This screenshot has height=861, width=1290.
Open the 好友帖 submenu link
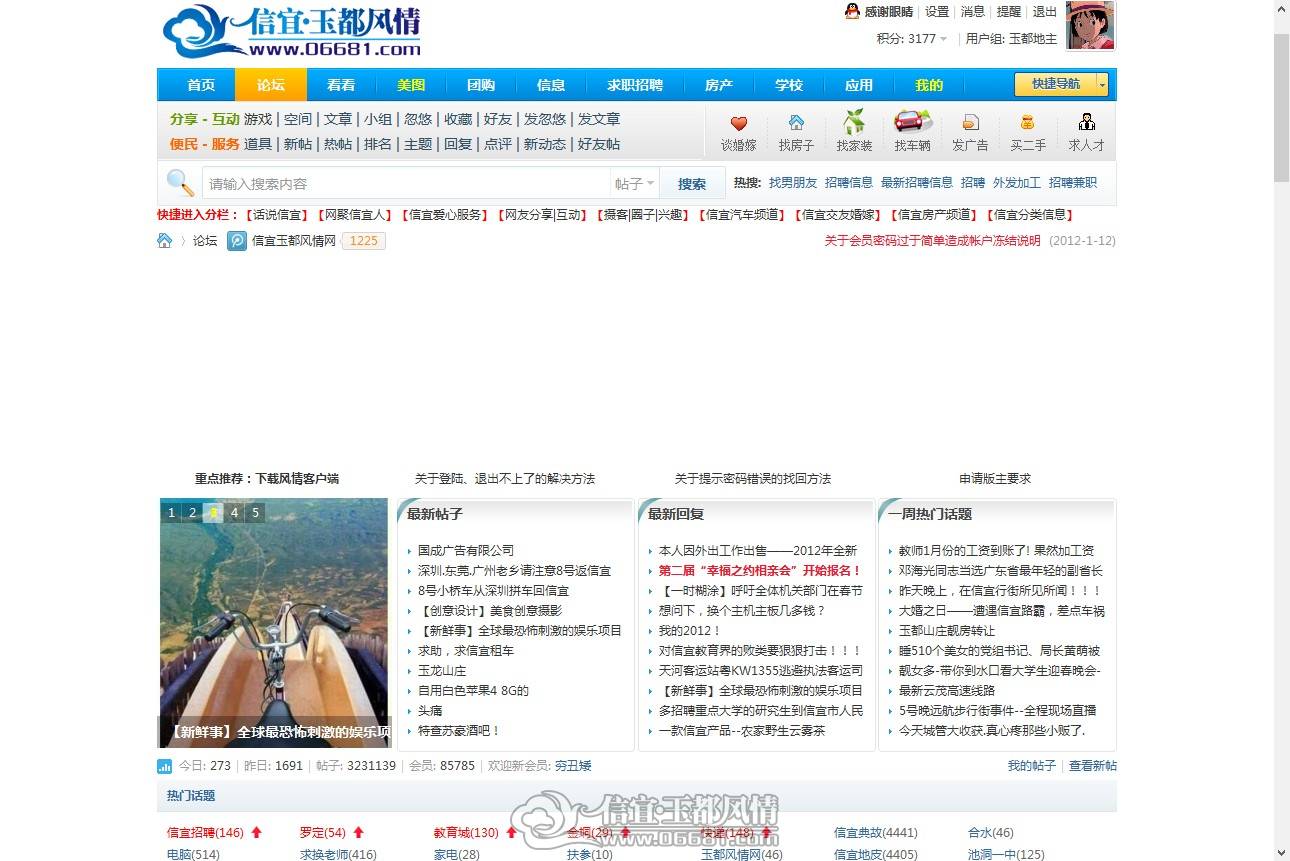pyautogui.click(x=599, y=144)
